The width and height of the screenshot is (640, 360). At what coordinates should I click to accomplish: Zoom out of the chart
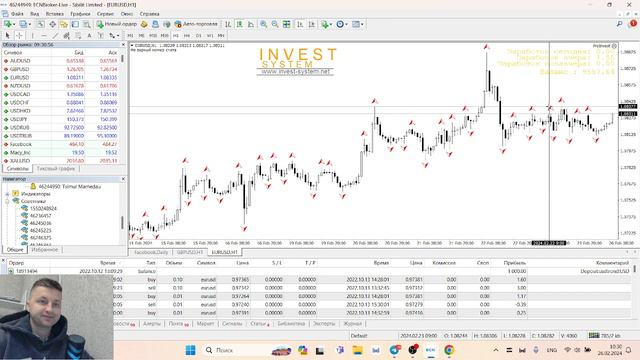(275, 24)
